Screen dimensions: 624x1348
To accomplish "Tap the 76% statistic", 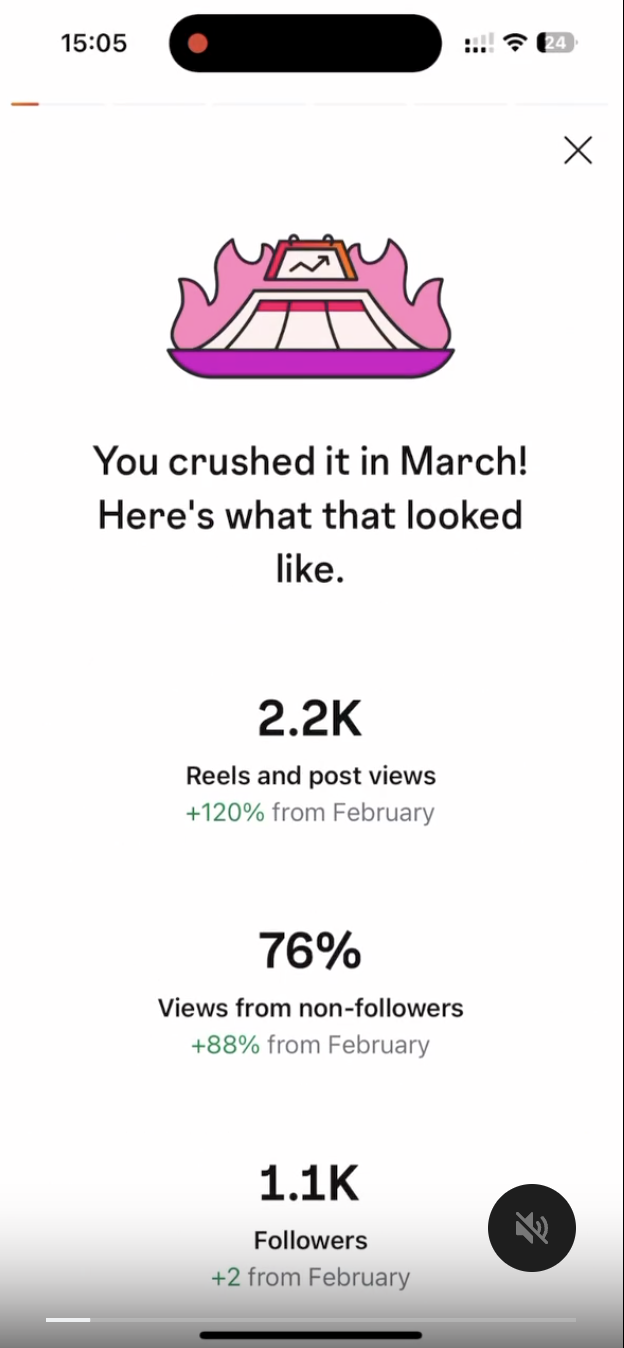I will click(310, 950).
